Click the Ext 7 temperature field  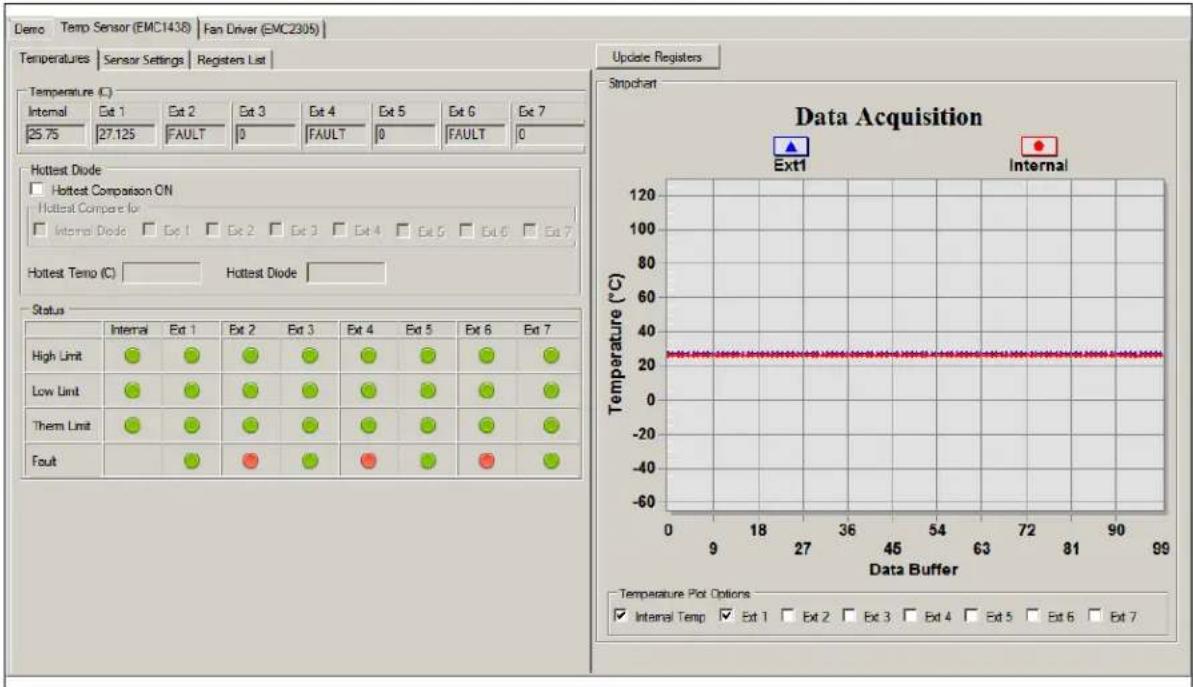(x=549, y=135)
